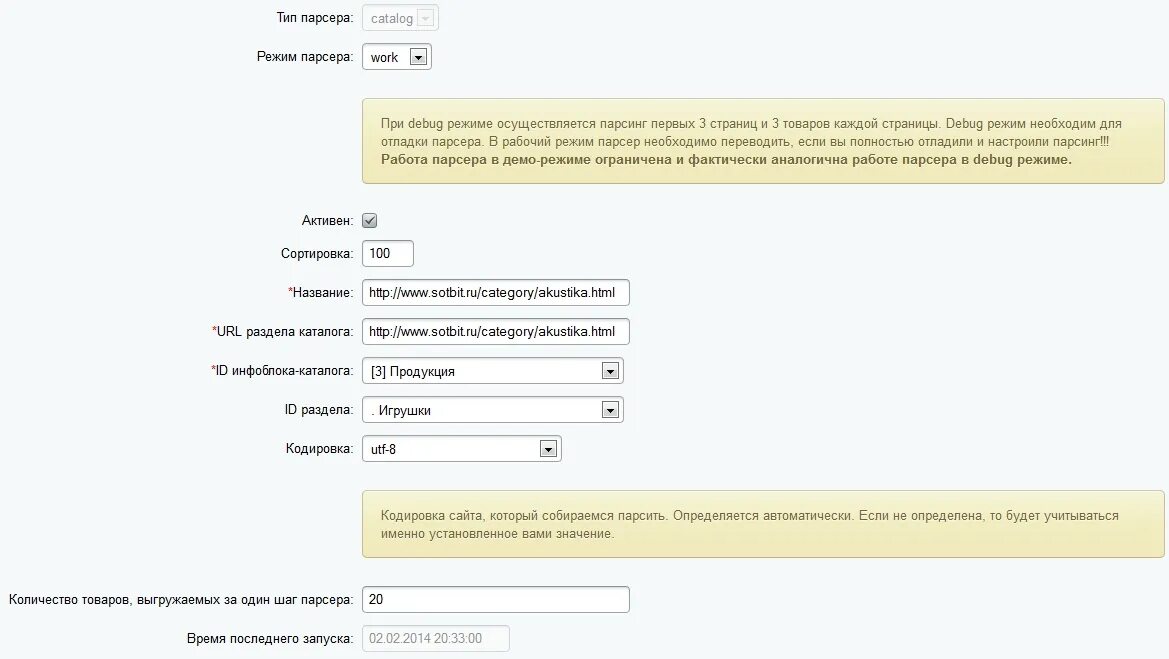Focus the 'Название' text input

(496, 293)
